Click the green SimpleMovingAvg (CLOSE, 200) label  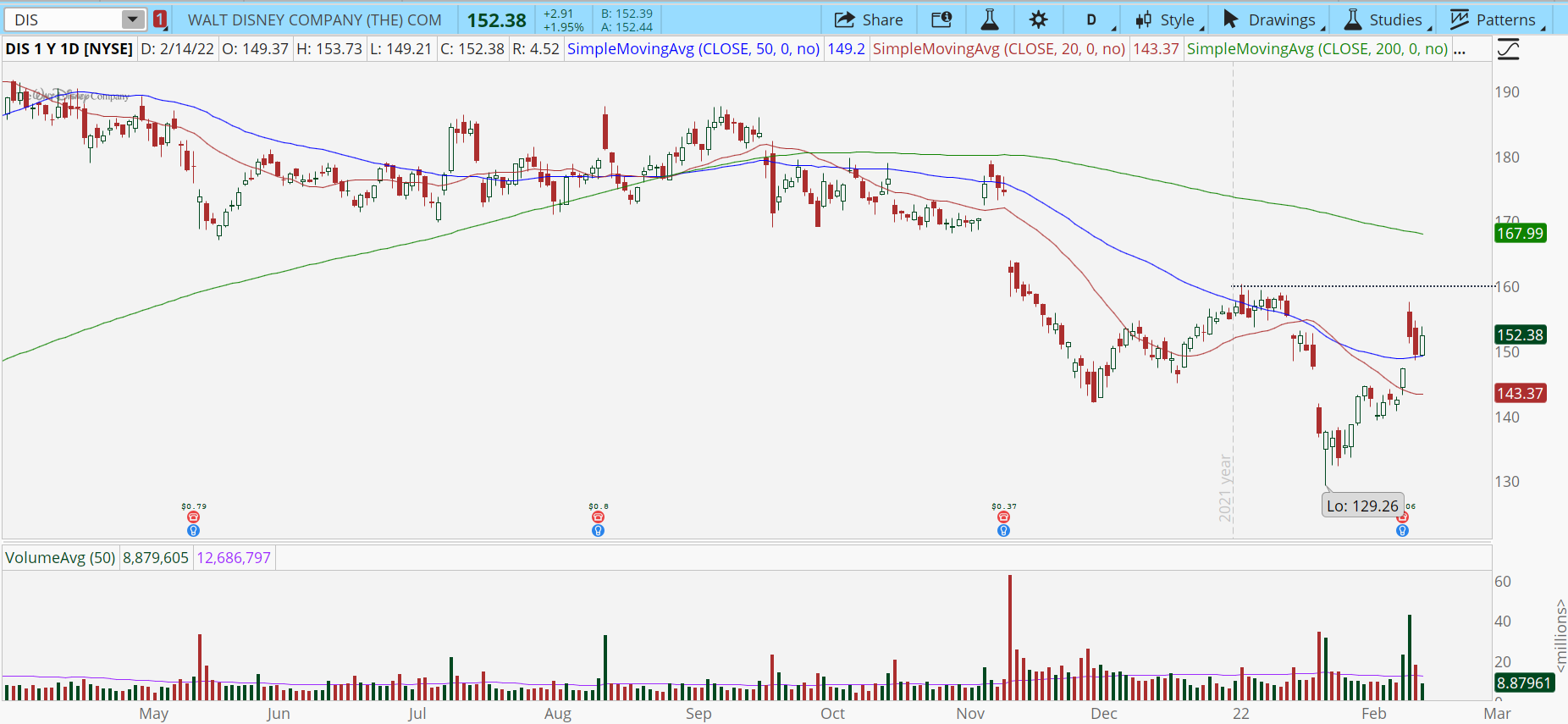[1317, 49]
